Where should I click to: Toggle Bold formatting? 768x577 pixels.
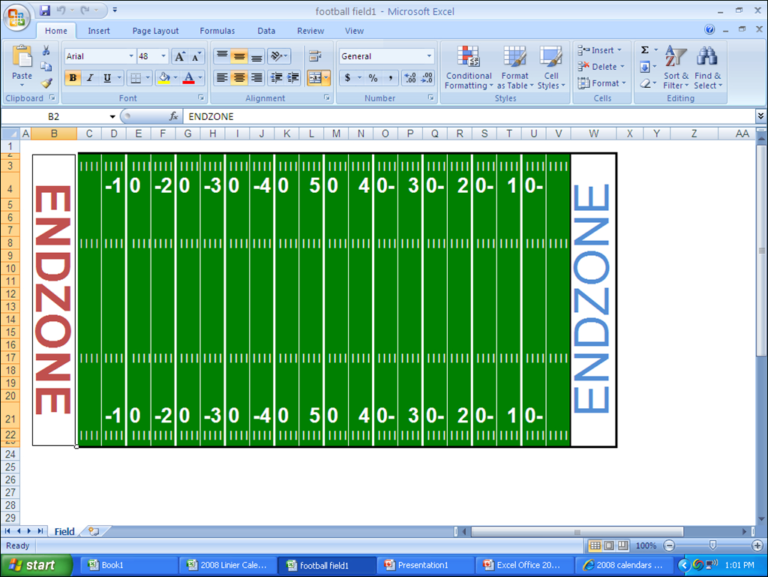pos(73,78)
